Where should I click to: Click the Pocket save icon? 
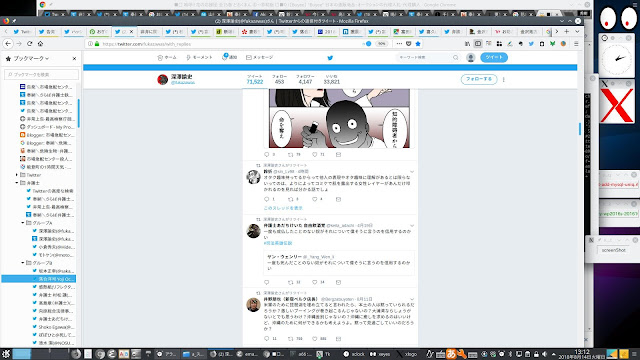[x=409, y=44]
